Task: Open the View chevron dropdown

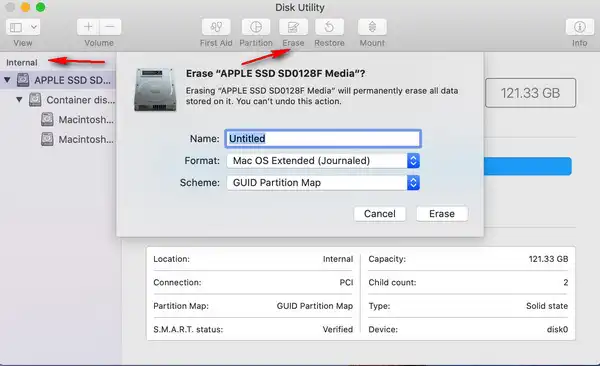Action: coord(34,27)
